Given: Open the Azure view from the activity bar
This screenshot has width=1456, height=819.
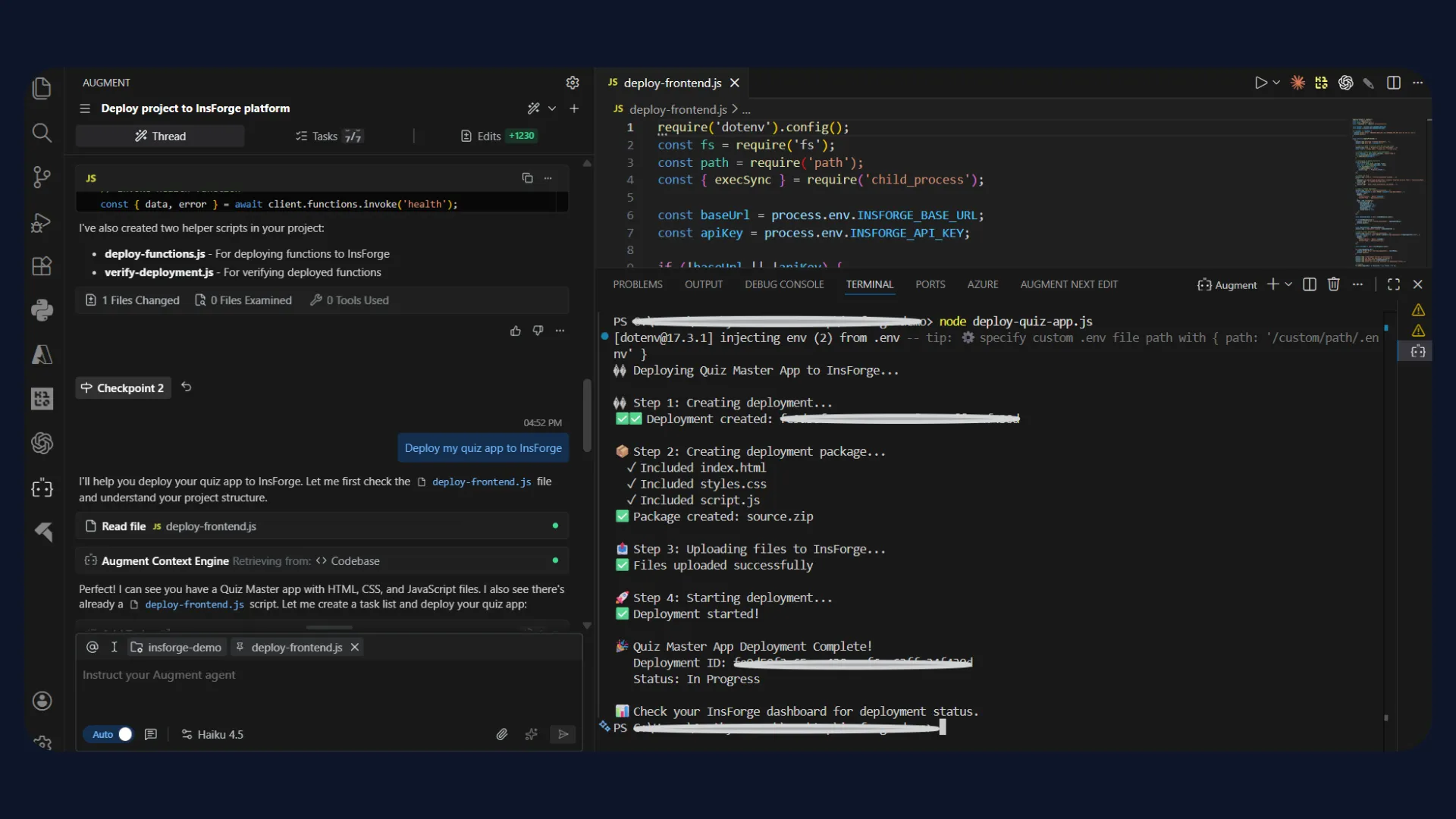Looking at the screenshot, I should (x=42, y=355).
